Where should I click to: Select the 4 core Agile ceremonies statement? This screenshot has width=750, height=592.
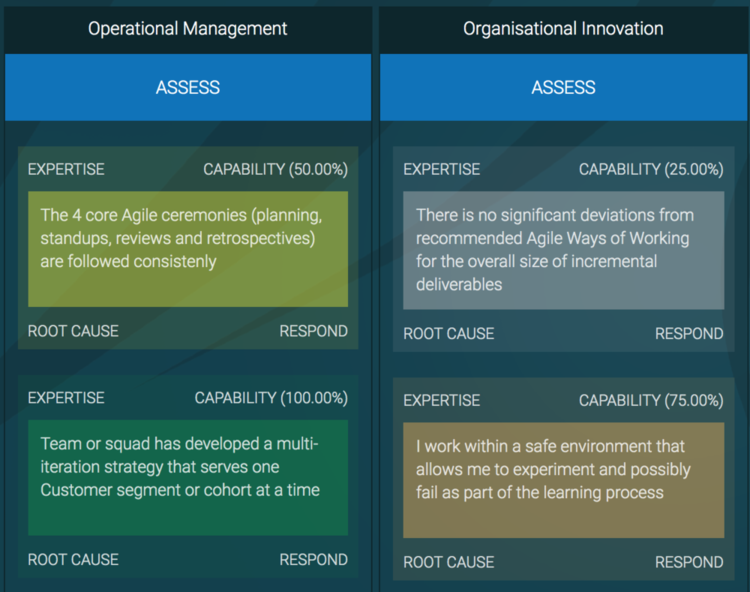188,249
